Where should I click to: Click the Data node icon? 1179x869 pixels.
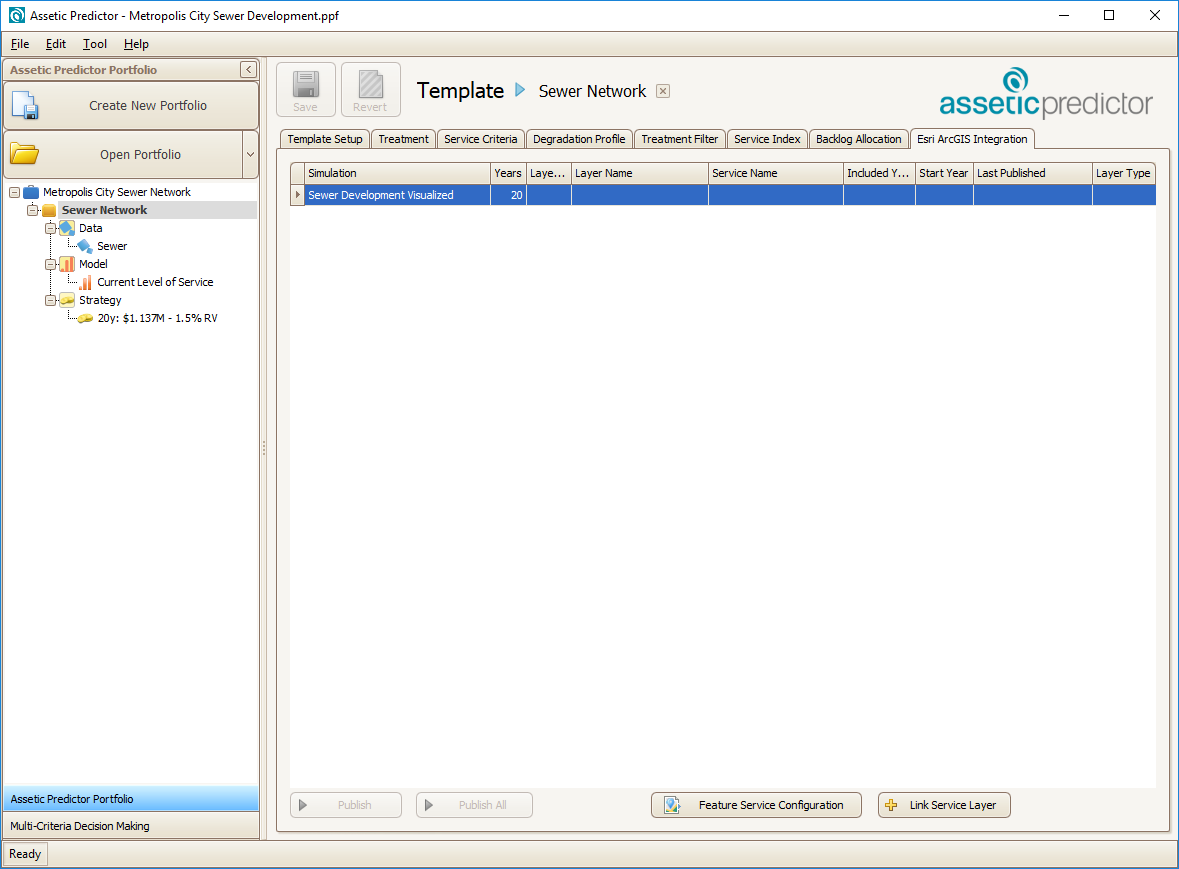(67, 228)
